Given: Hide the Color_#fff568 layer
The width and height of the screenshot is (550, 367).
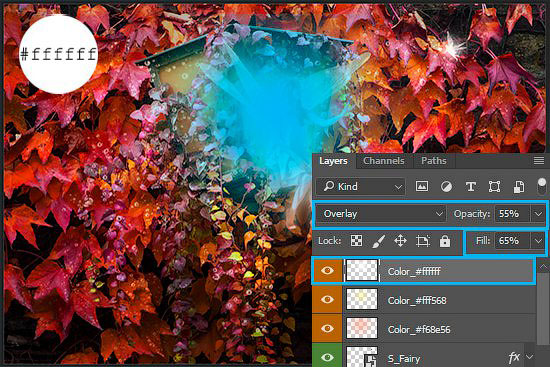Looking at the screenshot, I should click(x=327, y=300).
